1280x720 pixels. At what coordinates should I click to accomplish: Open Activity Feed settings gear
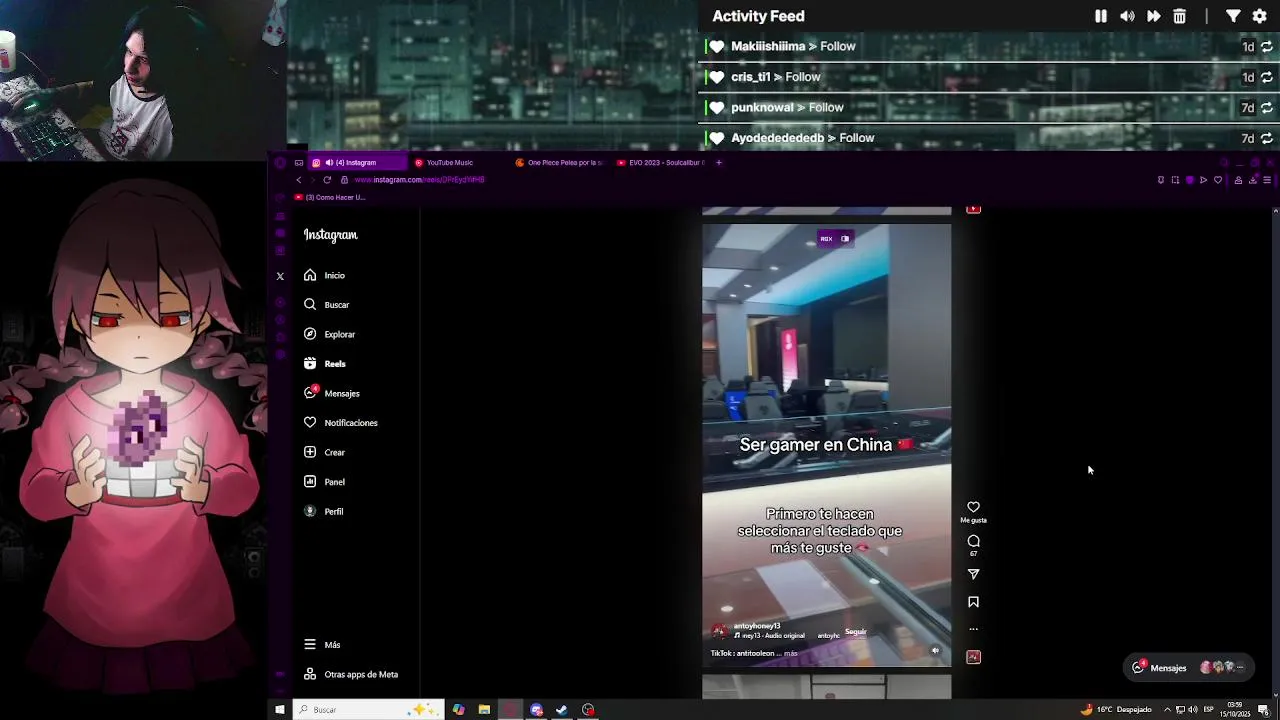(x=1260, y=16)
